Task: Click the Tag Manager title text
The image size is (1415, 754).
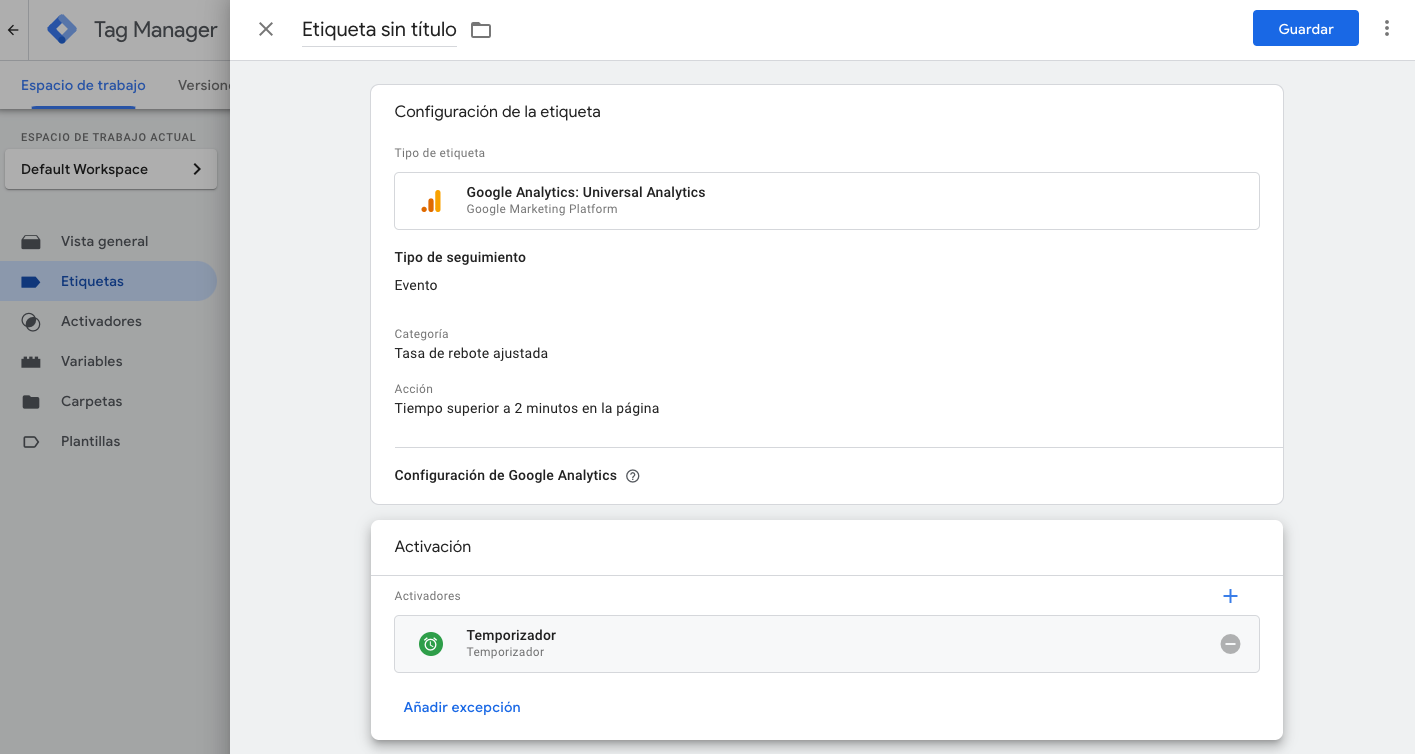Action: [x=155, y=30]
